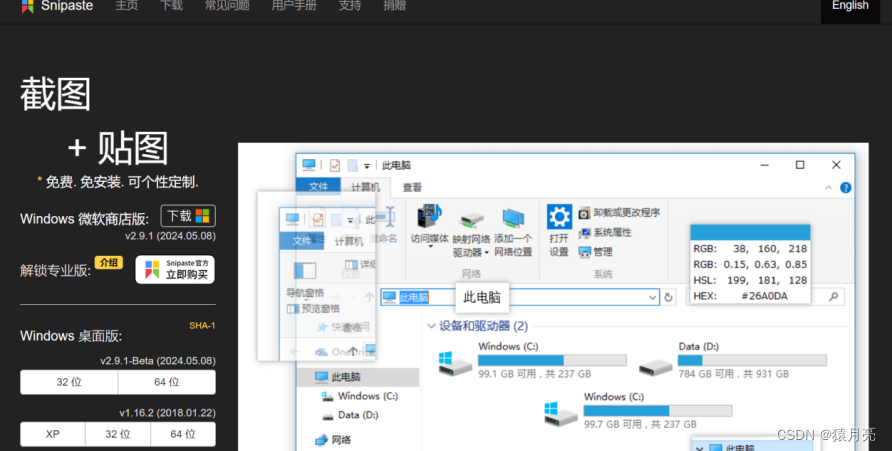Click the magnifier icon in Explorer search box

click(x=833, y=296)
